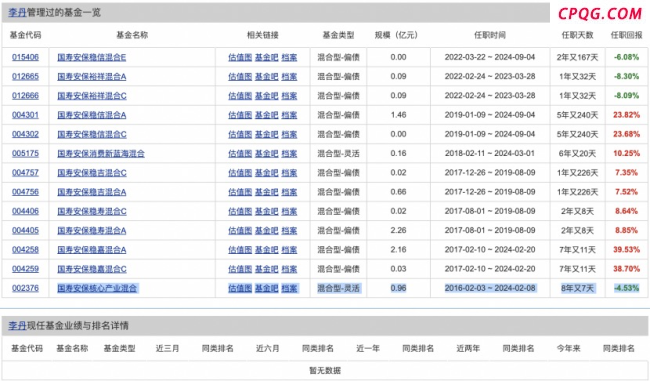This screenshot has width=650, height=381.
Task: Select date range 2016-02-03 ~ 2024-02-08
Action: pyautogui.click(x=490, y=288)
